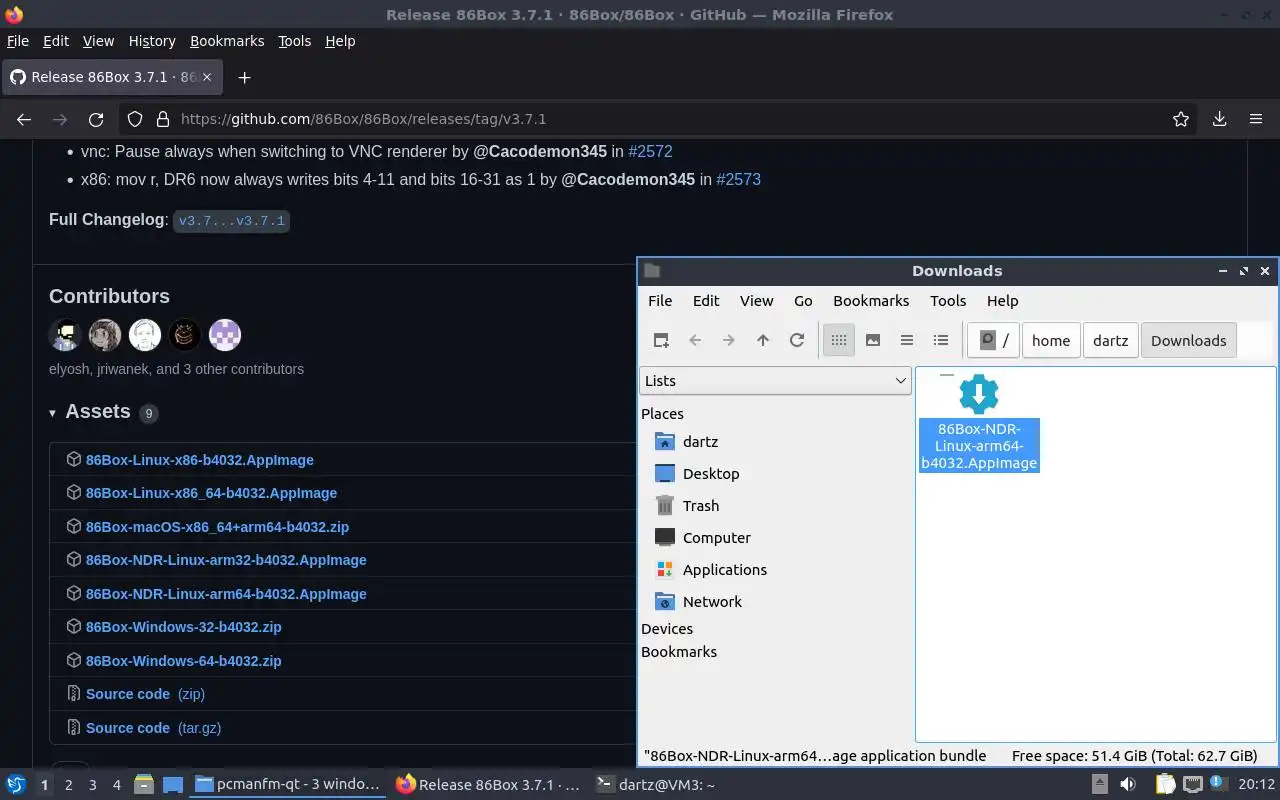Go up to parent folder
The width and height of the screenshot is (1280, 800).
point(763,340)
